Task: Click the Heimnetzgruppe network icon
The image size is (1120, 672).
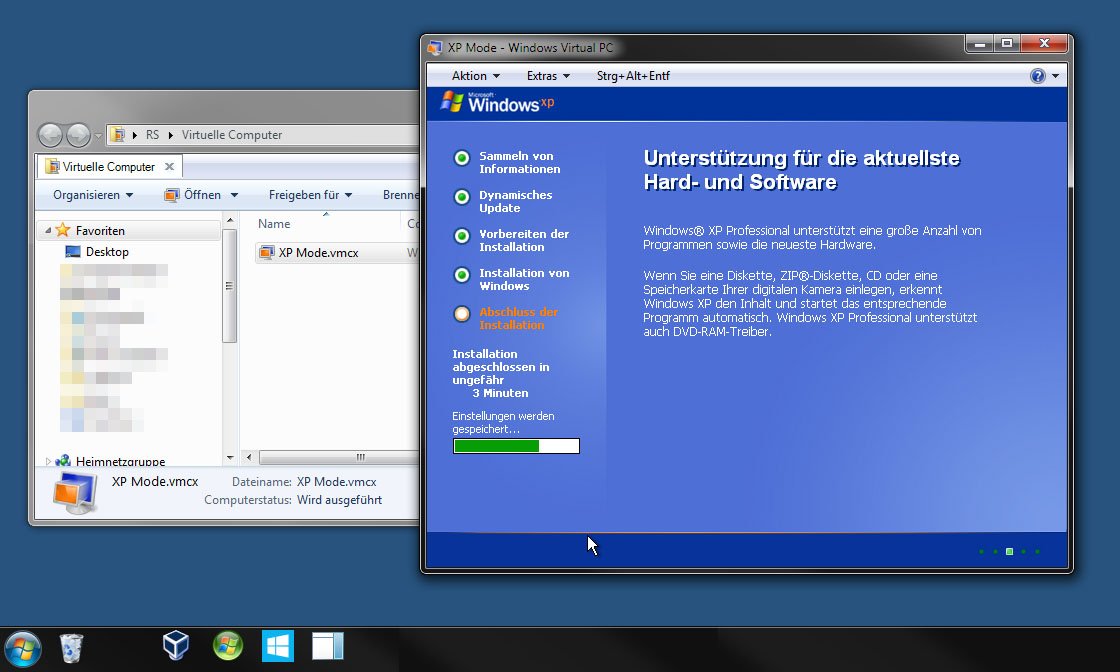Action: click(63, 461)
